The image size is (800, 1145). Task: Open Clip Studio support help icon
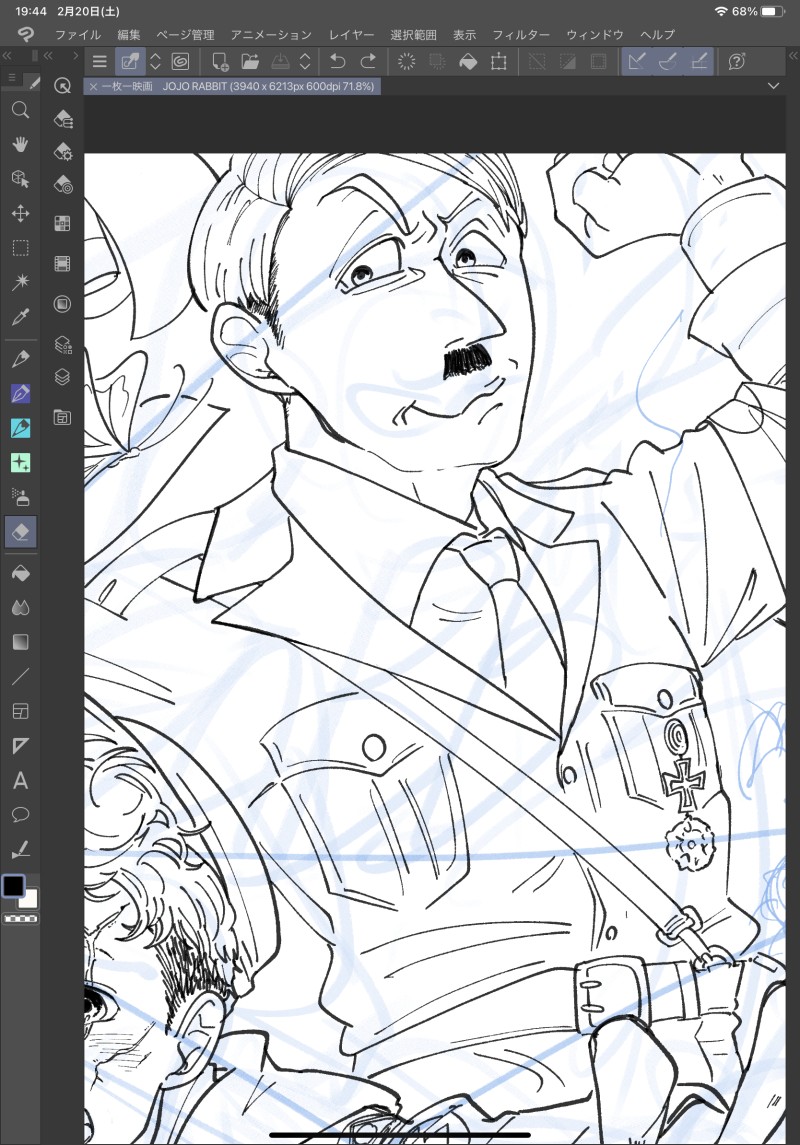pyautogui.click(x=736, y=62)
